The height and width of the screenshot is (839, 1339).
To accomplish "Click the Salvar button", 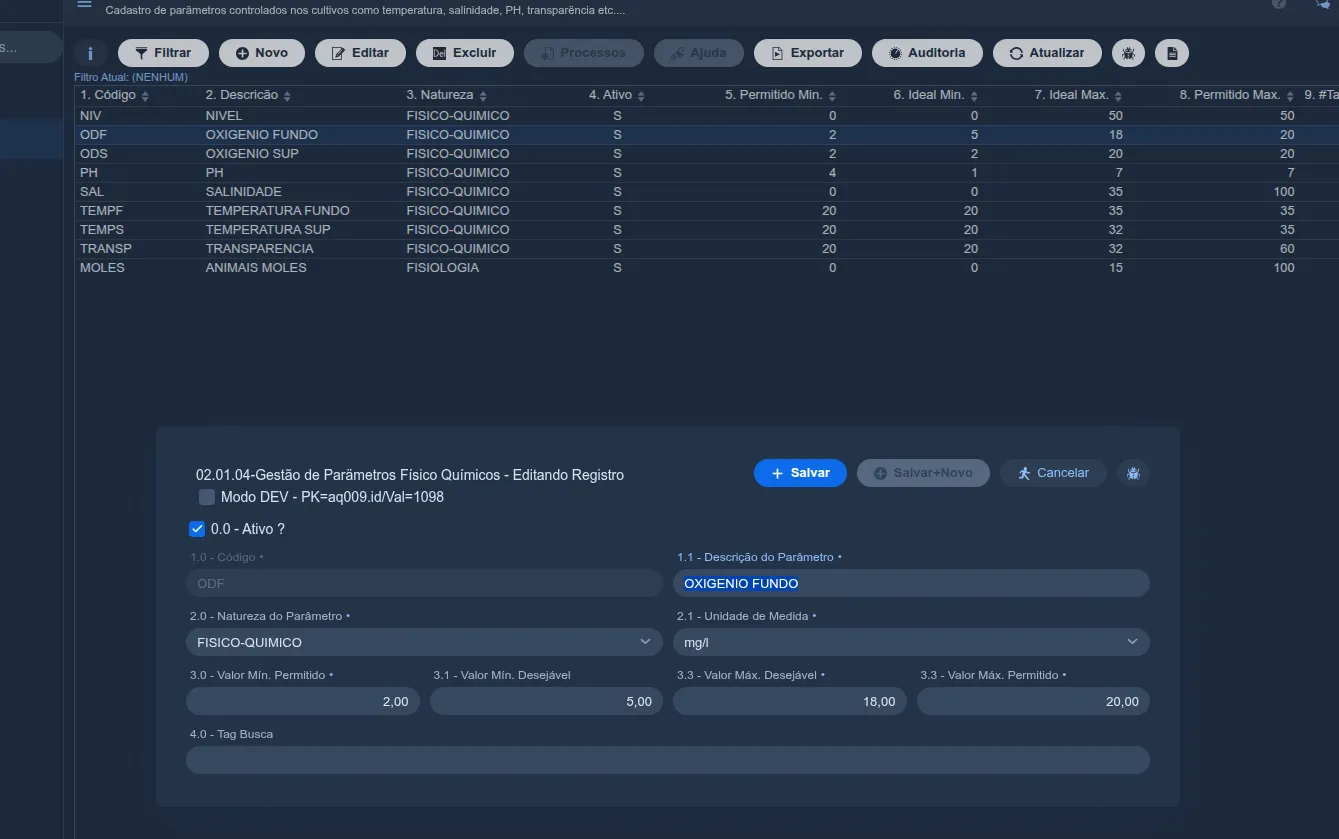I will (800, 473).
